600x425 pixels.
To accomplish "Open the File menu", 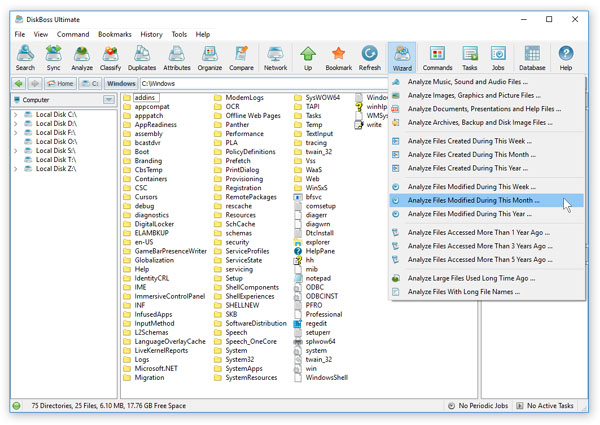I will [20, 34].
